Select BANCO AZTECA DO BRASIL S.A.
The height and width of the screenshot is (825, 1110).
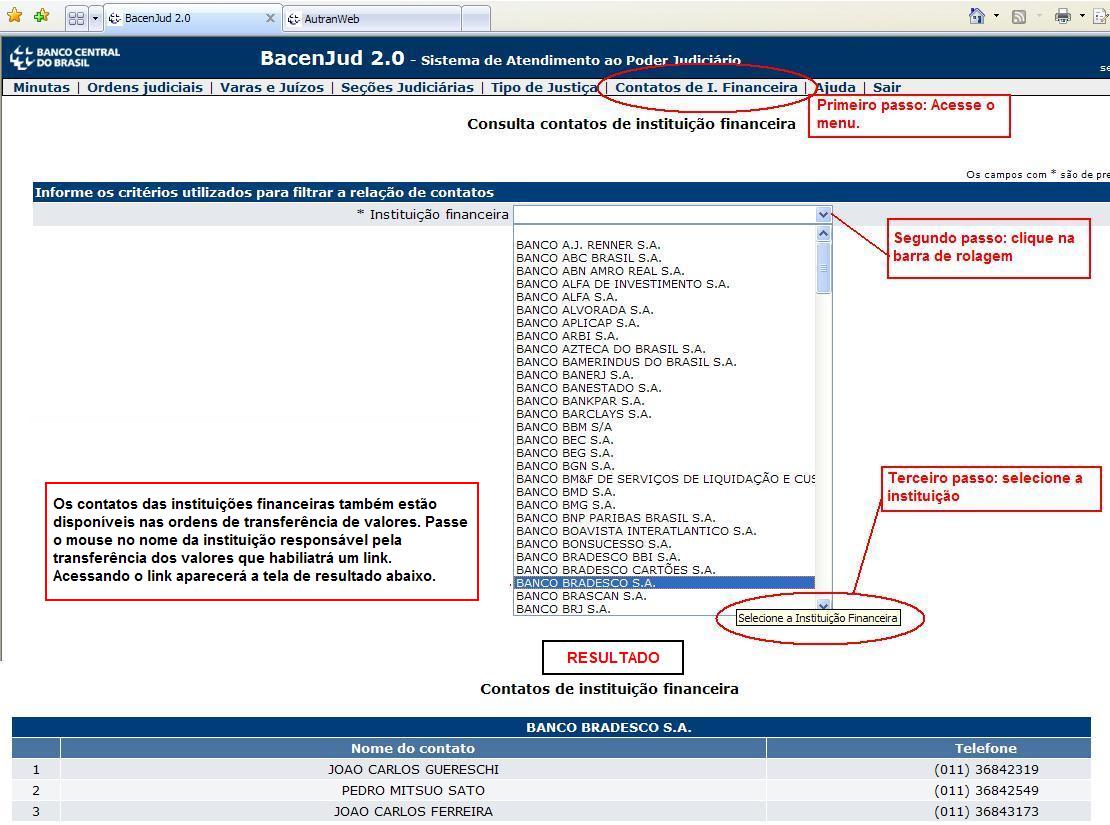[x=665, y=348]
